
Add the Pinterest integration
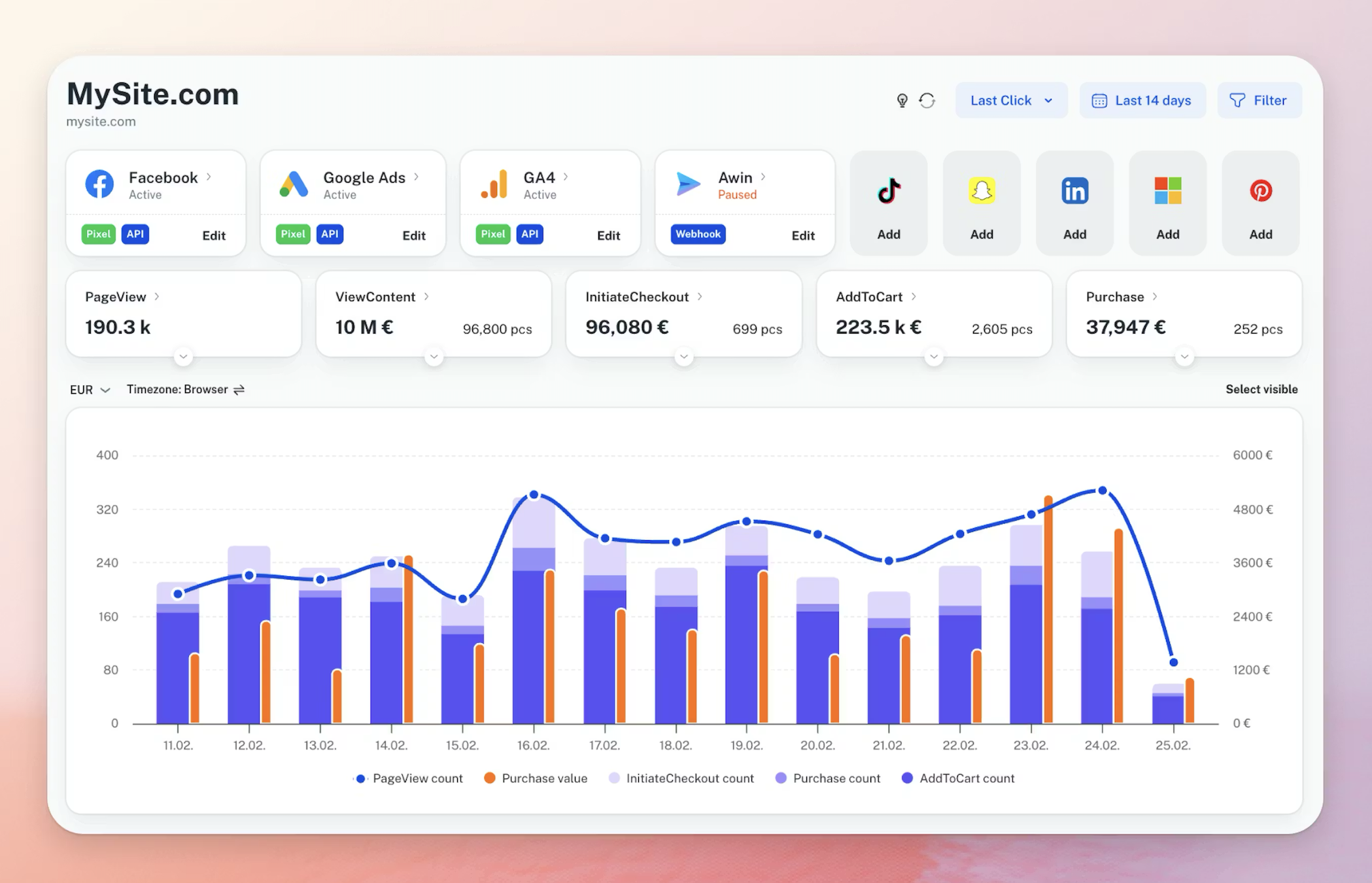1260,203
